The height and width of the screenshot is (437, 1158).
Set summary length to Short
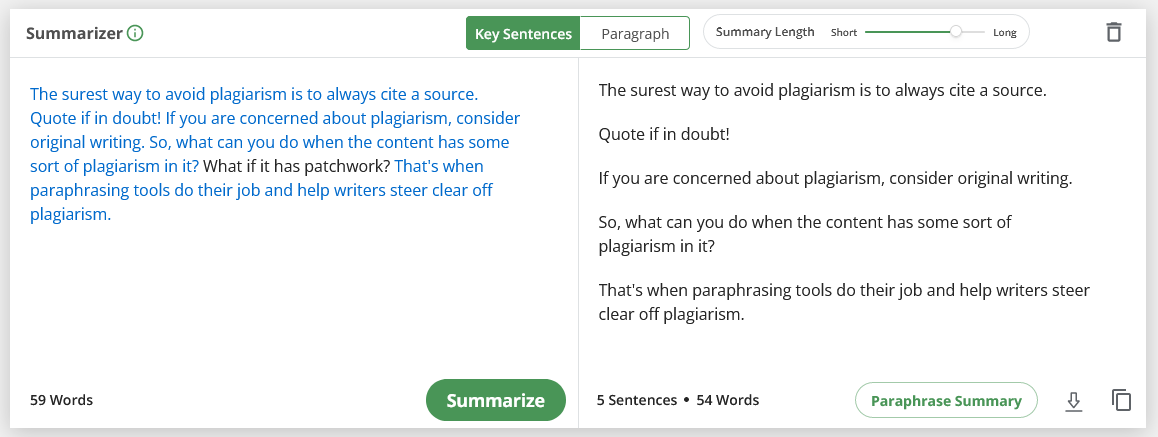[844, 33]
